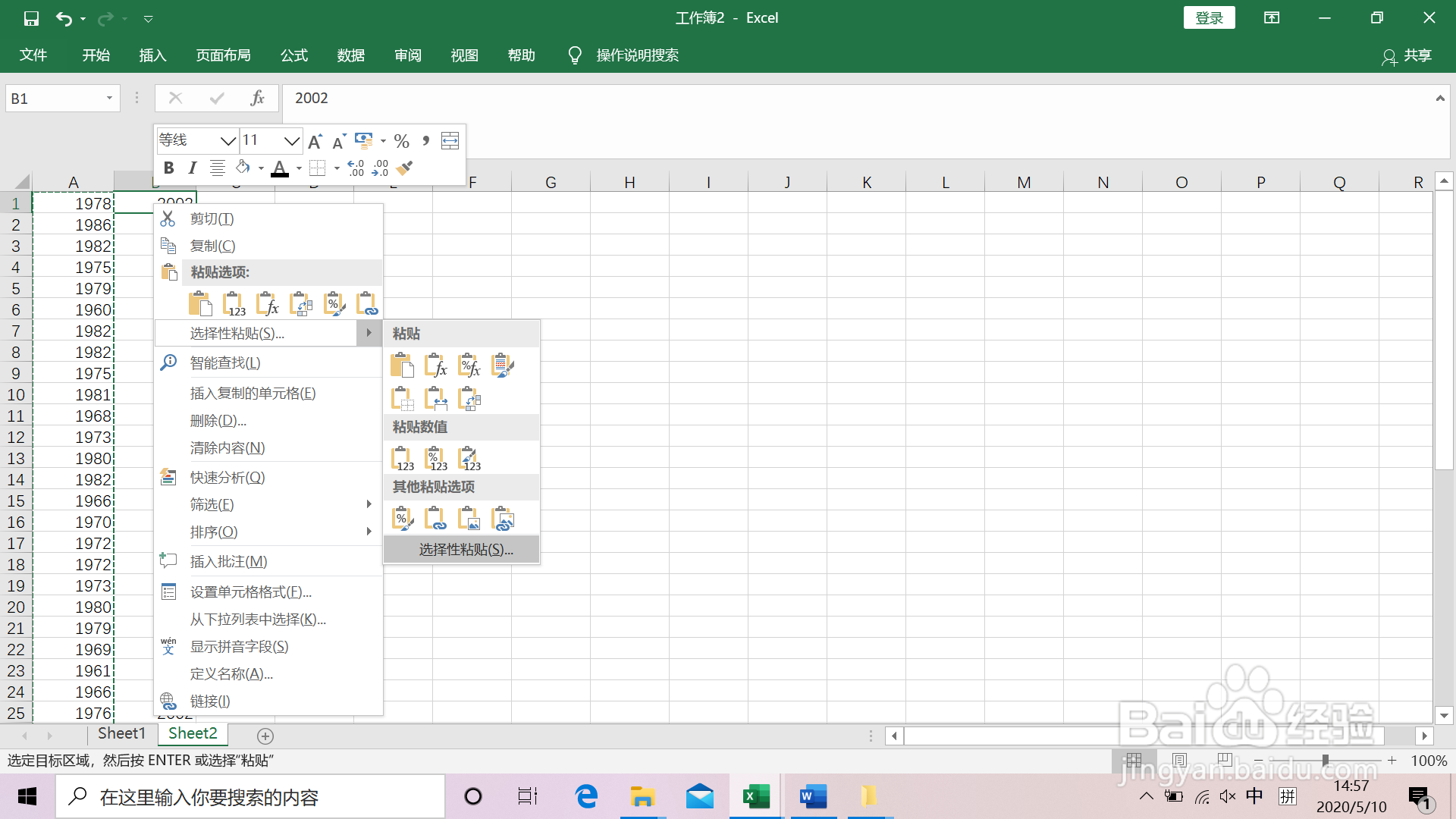Open the font name 等线 dropdown
This screenshot has height=819, width=1456.
(227, 141)
